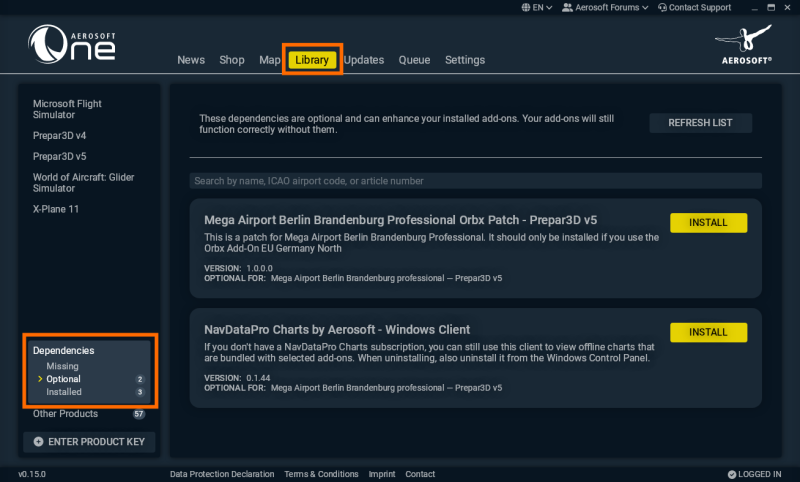Viewport: 800px width, 482px height.
Task: Focus the search by name field
Action: (476, 181)
